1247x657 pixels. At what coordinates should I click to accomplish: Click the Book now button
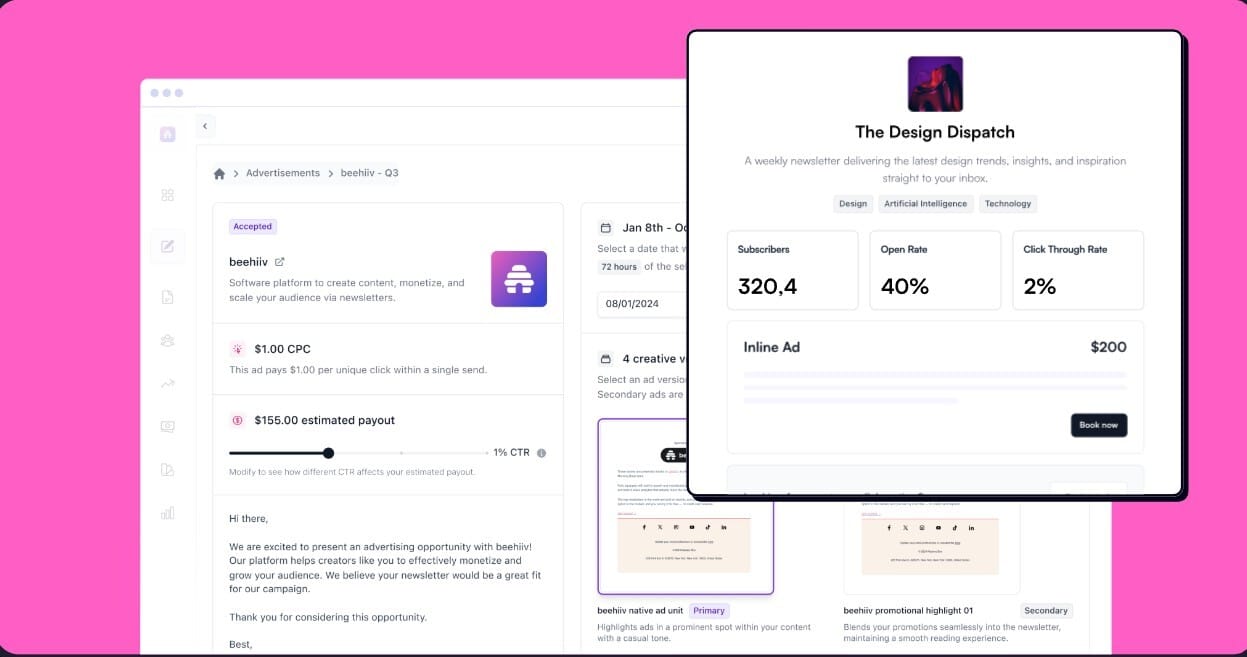pyautogui.click(x=1099, y=425)
